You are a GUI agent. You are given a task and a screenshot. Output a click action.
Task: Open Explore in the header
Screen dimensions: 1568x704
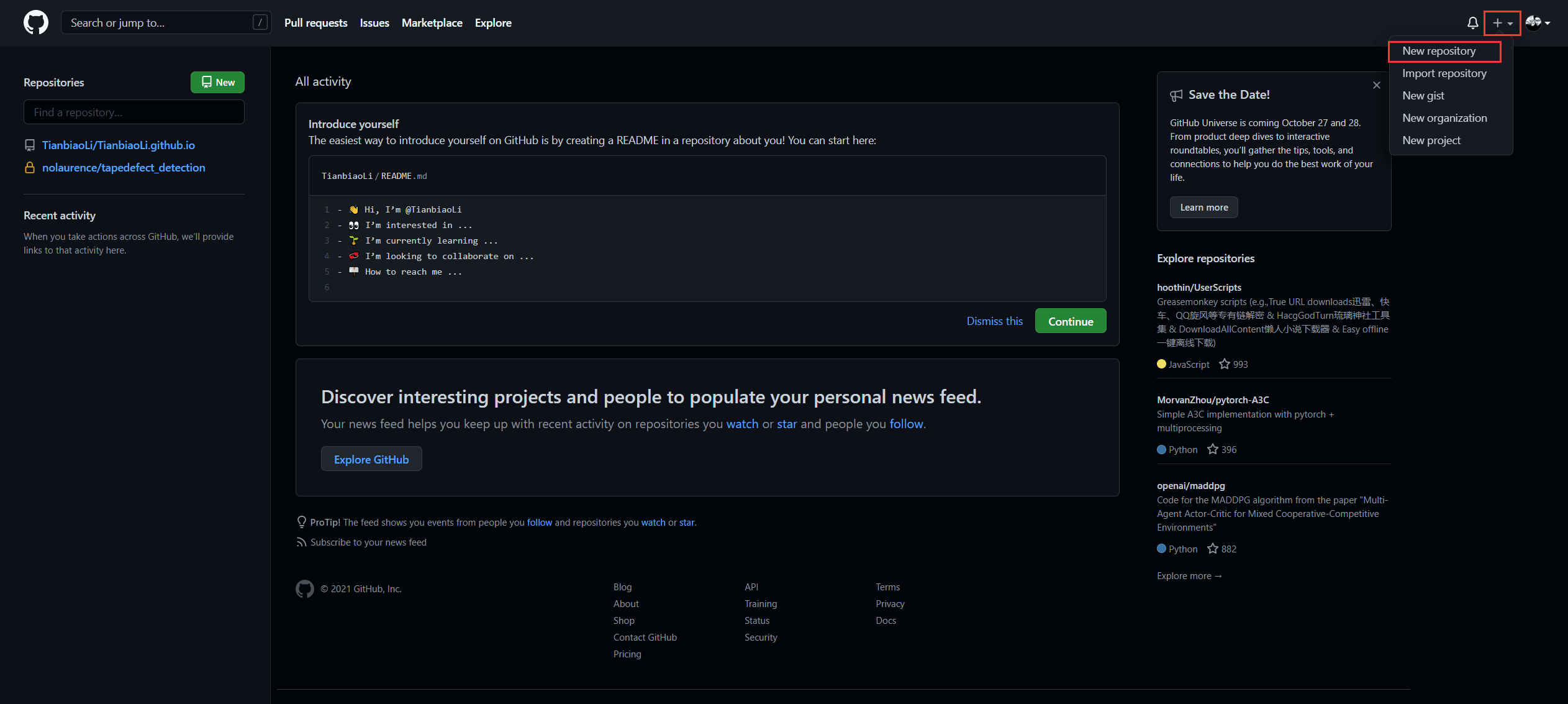493,23
